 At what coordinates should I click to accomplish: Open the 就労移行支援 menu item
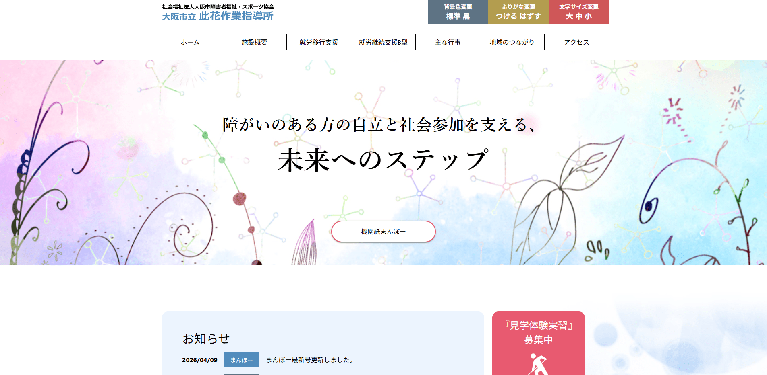click(x=318, y=42)
